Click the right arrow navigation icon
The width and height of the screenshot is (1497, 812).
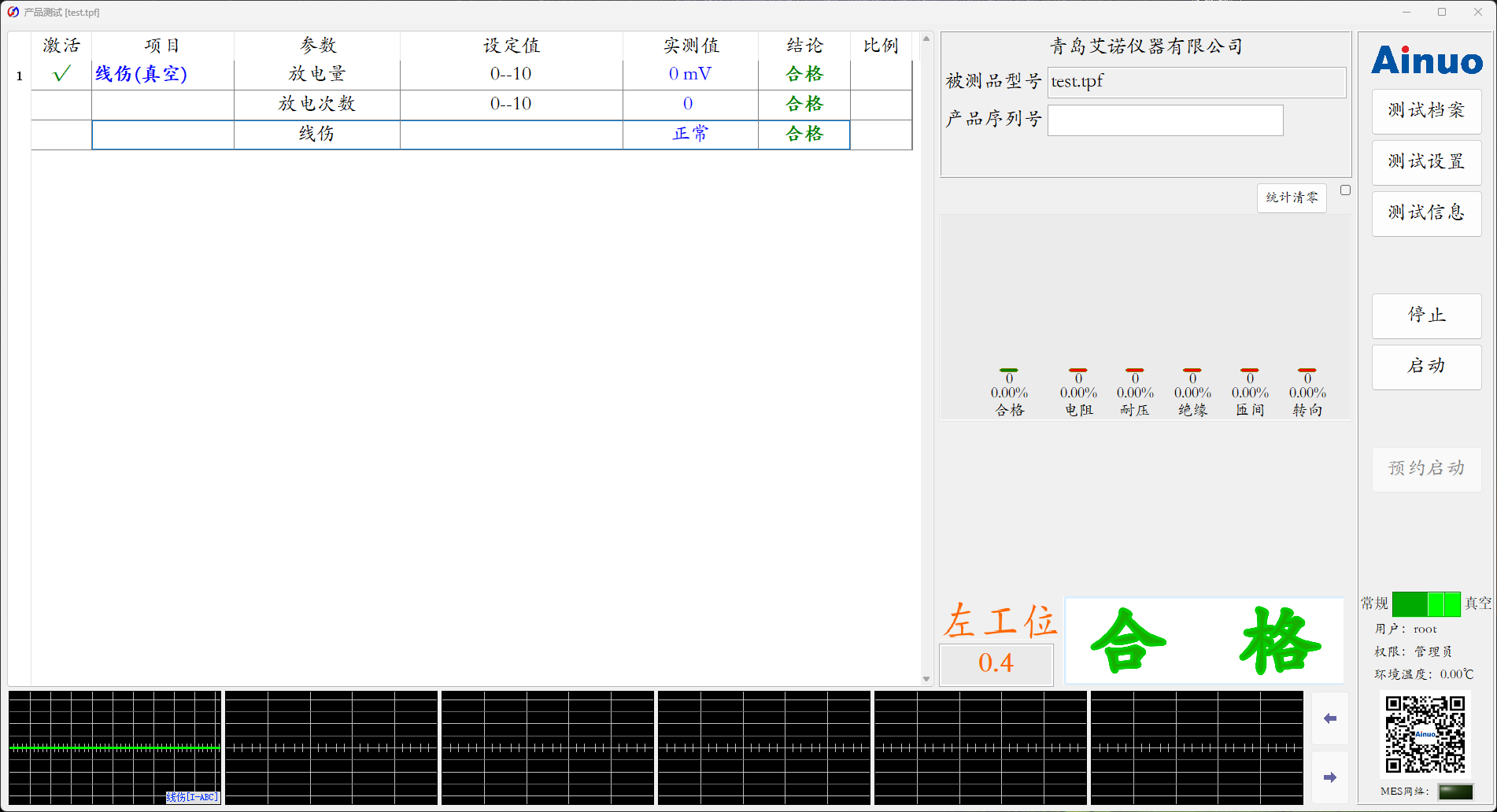tap(1329, 777)
